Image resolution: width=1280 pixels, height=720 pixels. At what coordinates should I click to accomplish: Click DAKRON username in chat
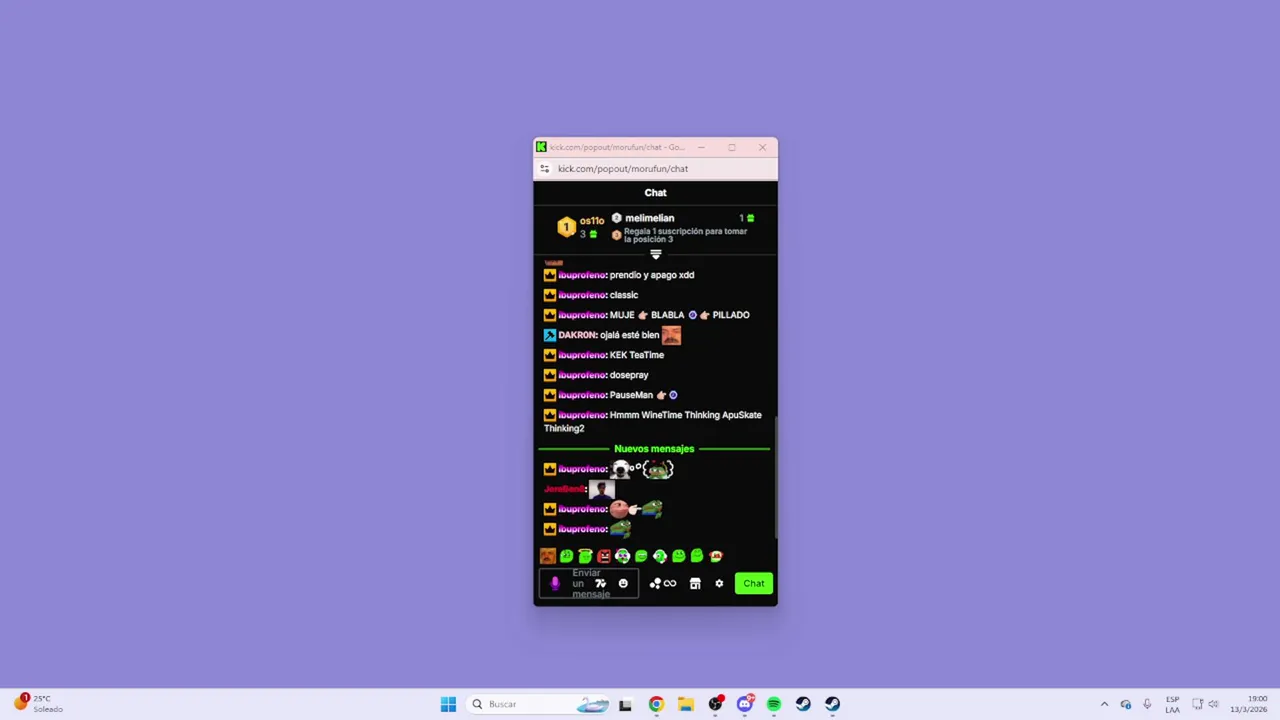point(577,335)
